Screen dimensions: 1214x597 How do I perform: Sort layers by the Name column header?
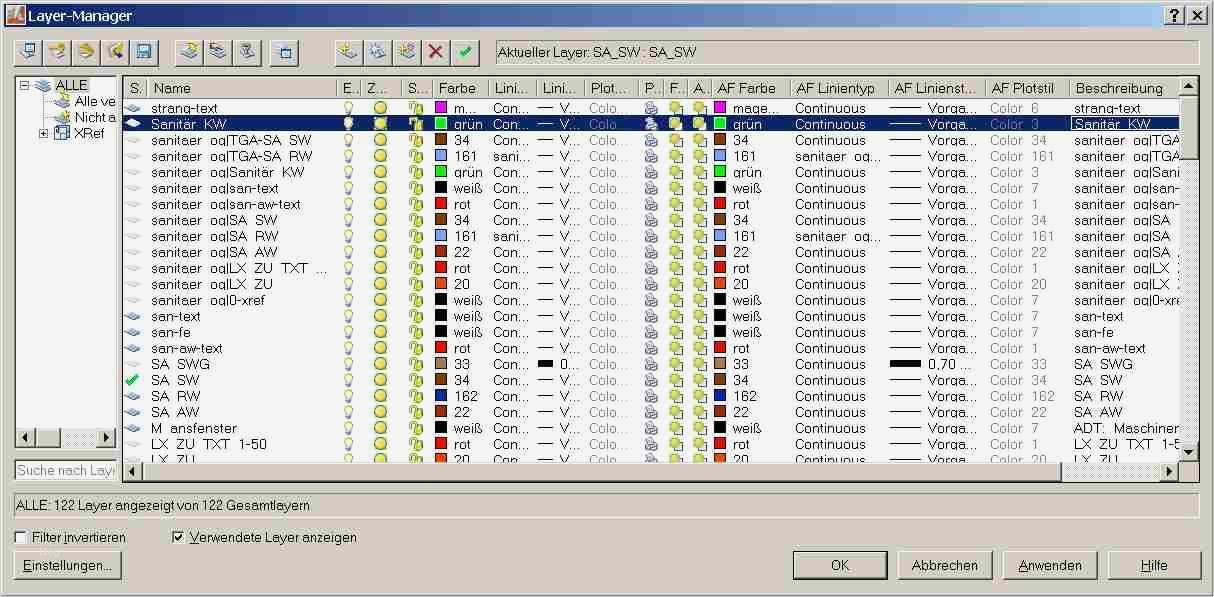pos(200,87)
